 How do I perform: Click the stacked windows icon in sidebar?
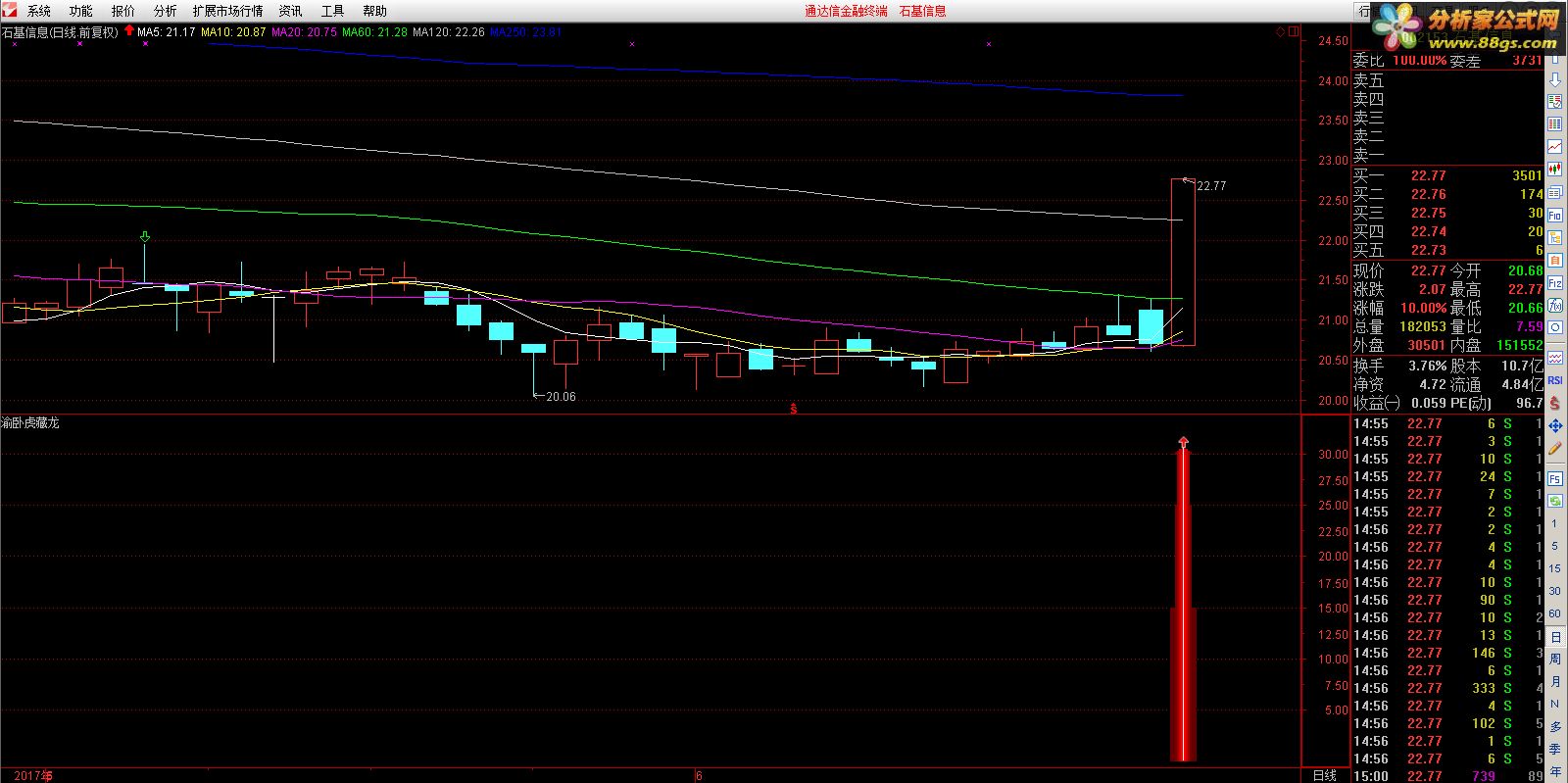coord(1555,192)
